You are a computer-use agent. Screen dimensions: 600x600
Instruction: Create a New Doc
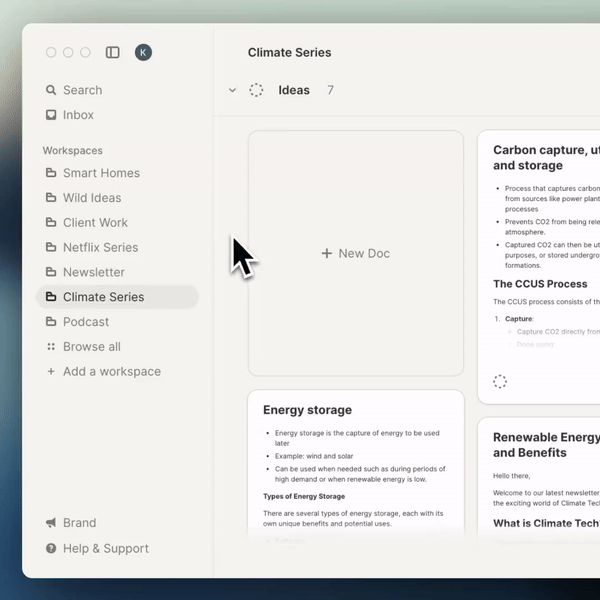pyautogui.click(x=356, y=253)
